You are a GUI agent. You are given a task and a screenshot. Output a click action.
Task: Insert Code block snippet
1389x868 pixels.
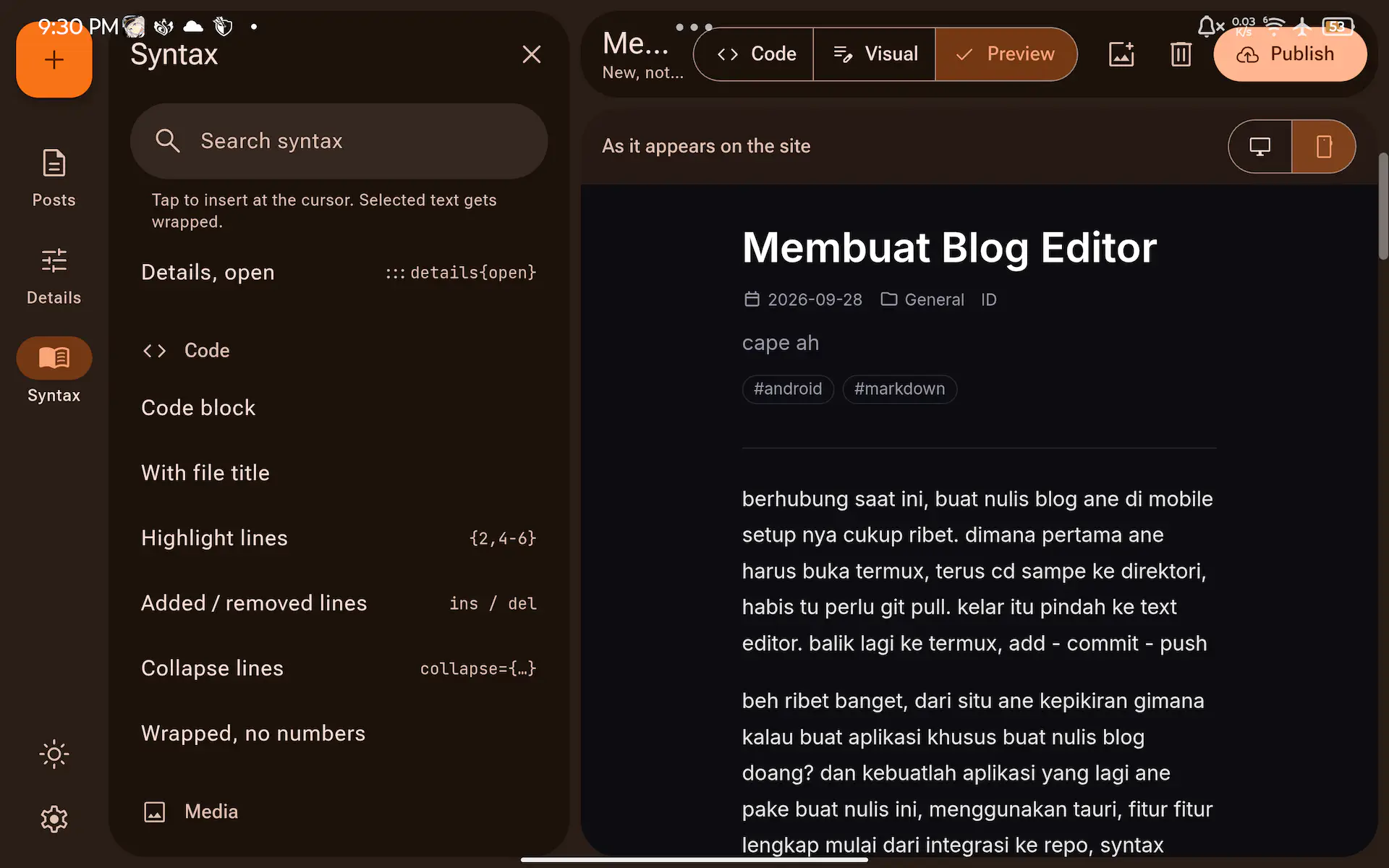coord(339,408)
